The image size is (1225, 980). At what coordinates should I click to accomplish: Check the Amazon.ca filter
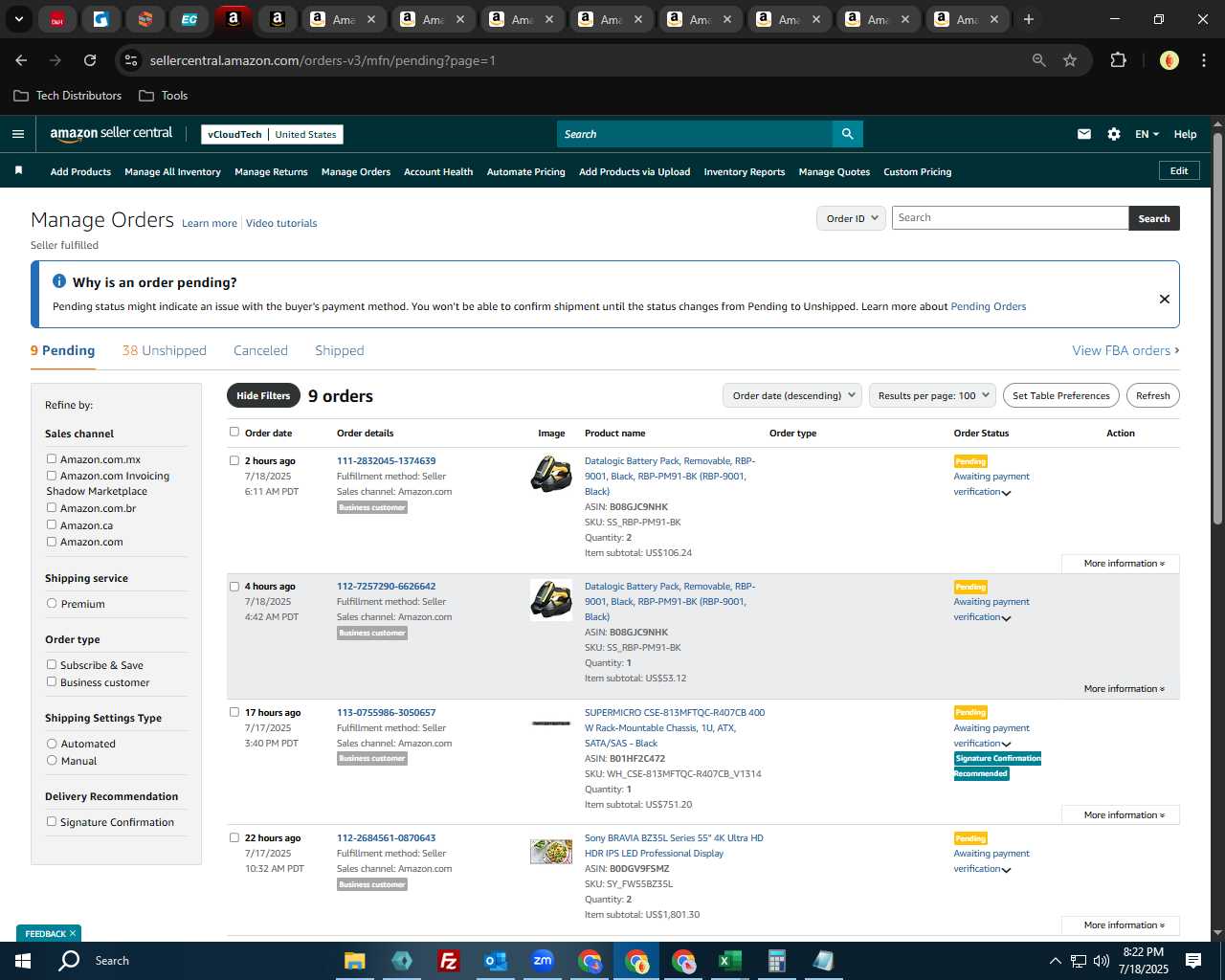tap(52, 524)
